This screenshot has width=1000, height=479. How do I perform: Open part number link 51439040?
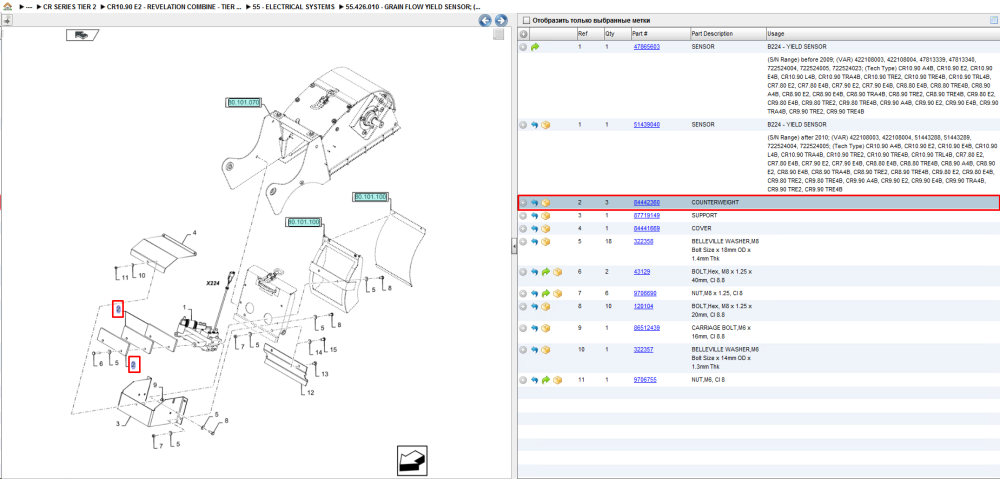tap(646, 125)
